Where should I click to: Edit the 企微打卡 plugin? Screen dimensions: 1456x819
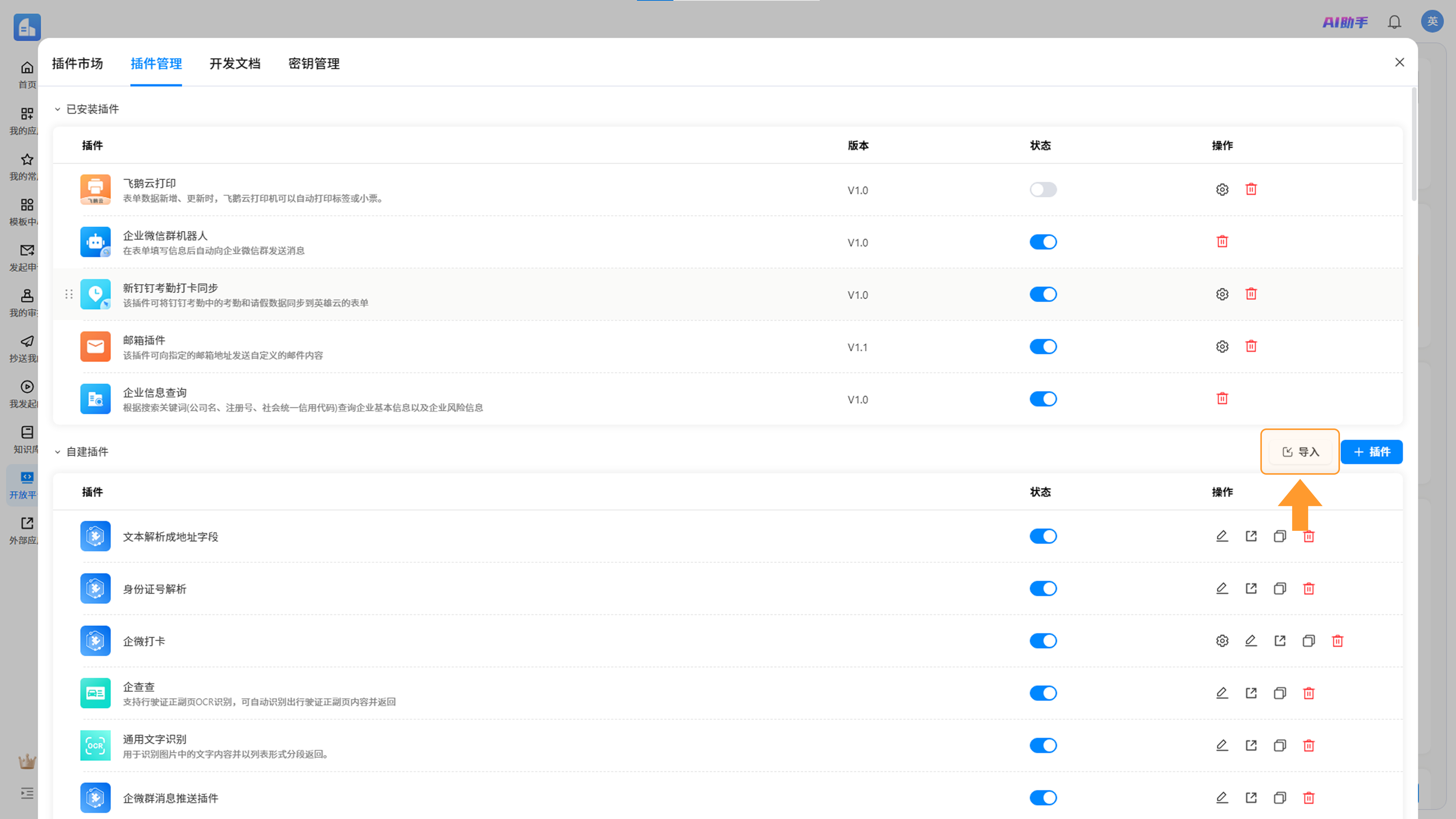pyautogui.click(x=1251, y=641)
